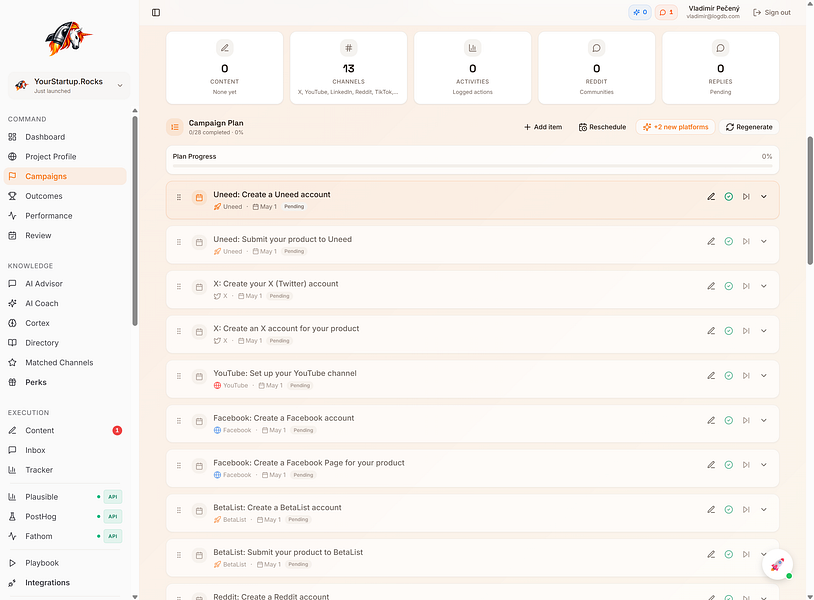The width and height of the screenshot is (814, 600).
Task: Open Perks
Action: (65, 383)
